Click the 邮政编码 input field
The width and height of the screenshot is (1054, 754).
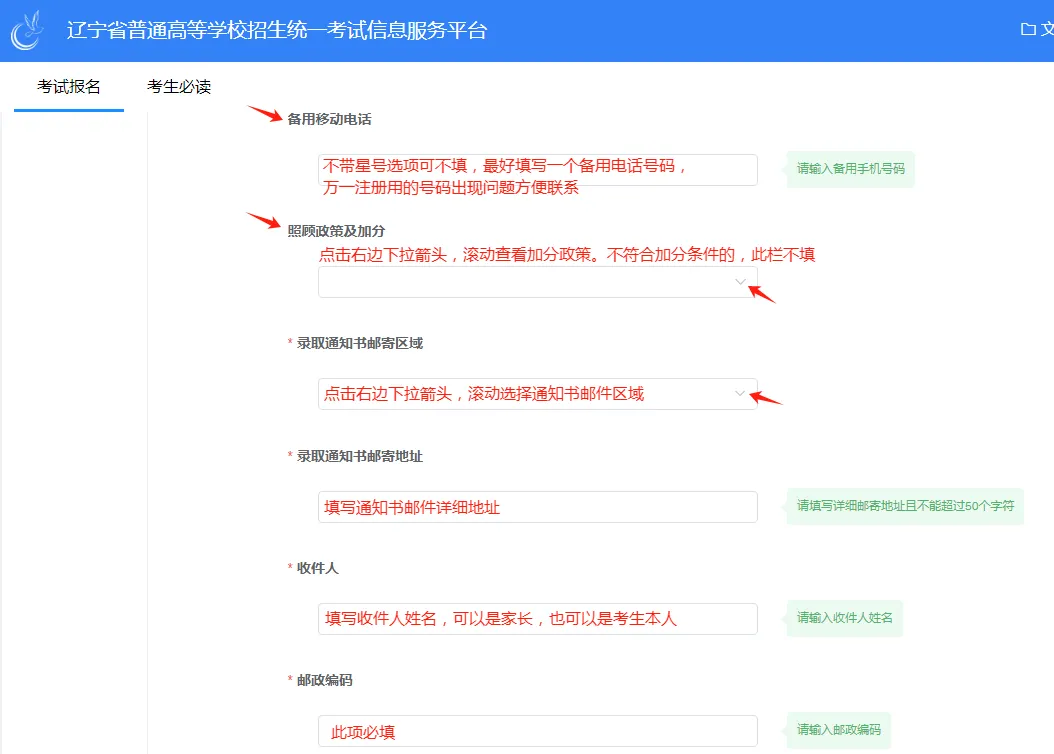point(538,731)
